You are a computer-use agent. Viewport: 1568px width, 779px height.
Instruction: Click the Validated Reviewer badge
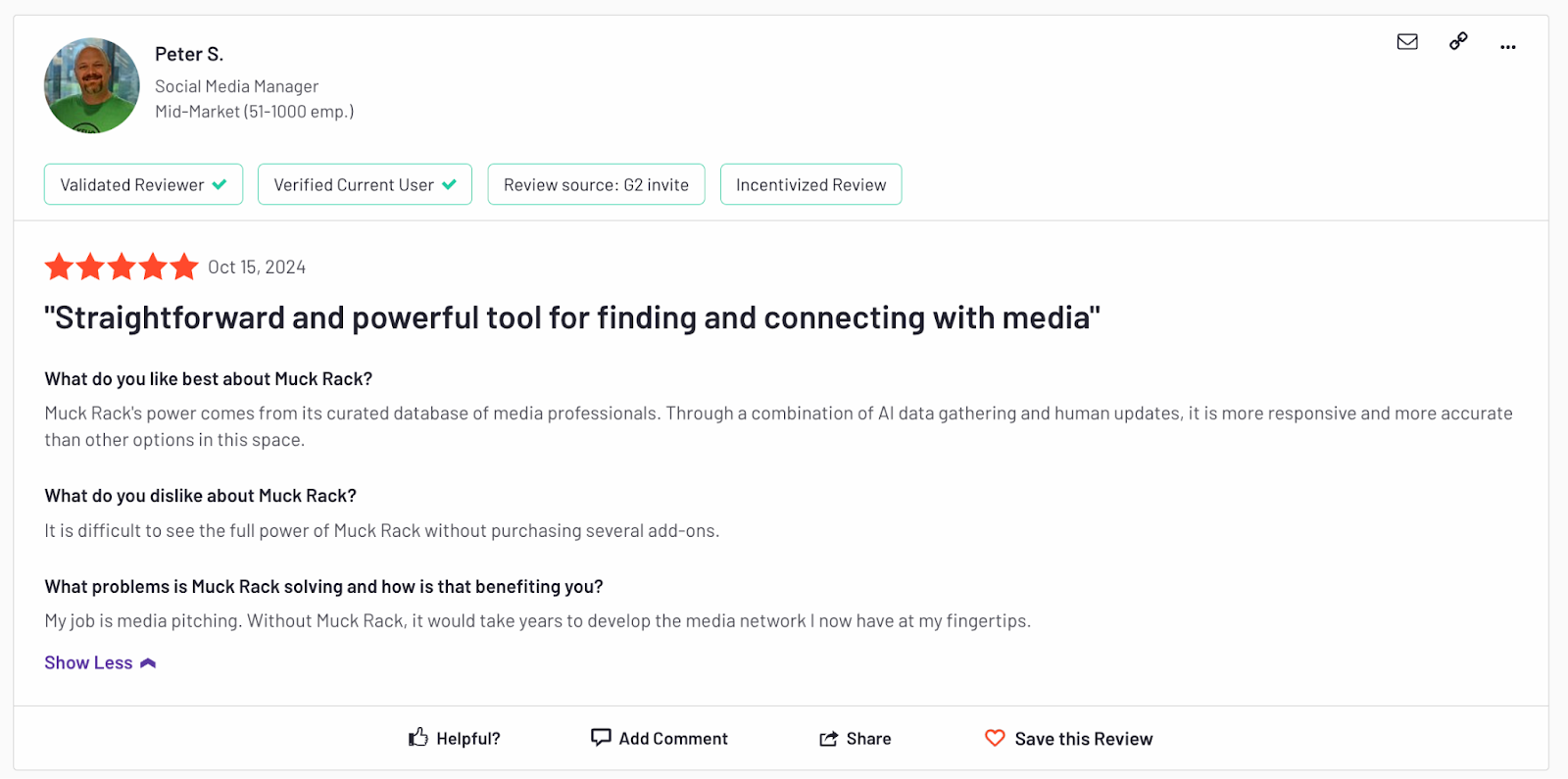coord(143,184)
